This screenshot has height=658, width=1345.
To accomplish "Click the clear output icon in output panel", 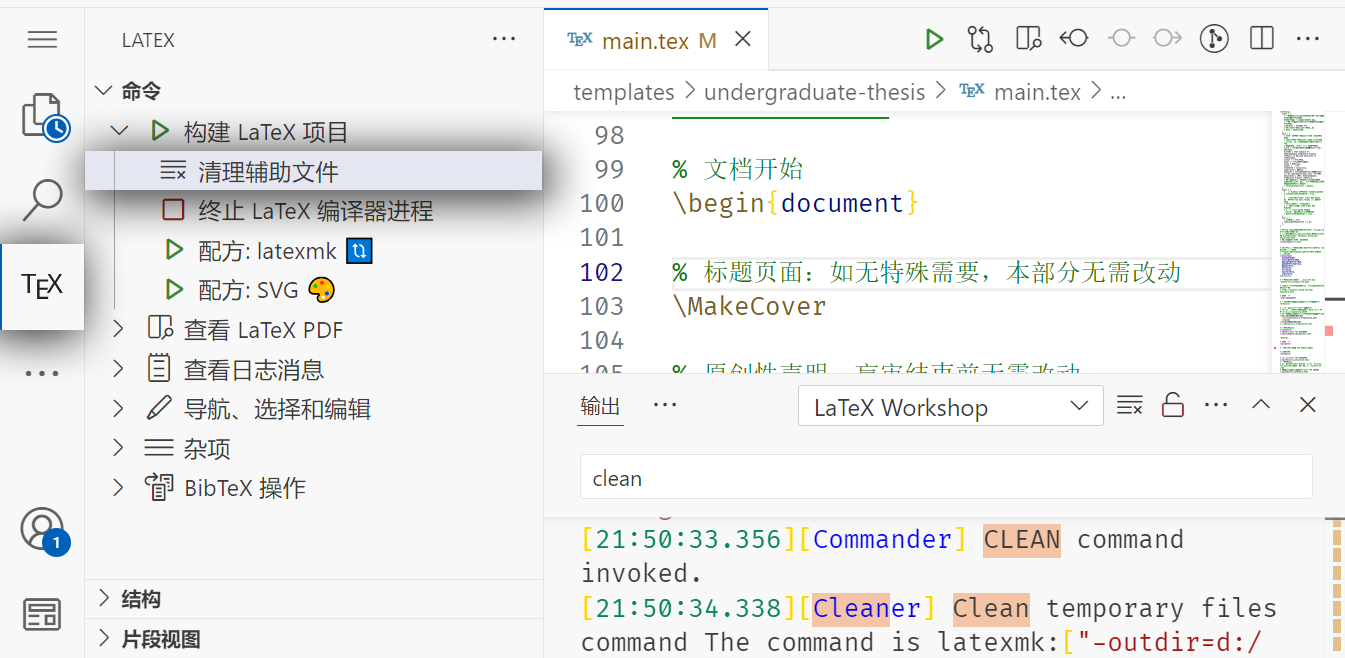I will [1130, 405].
